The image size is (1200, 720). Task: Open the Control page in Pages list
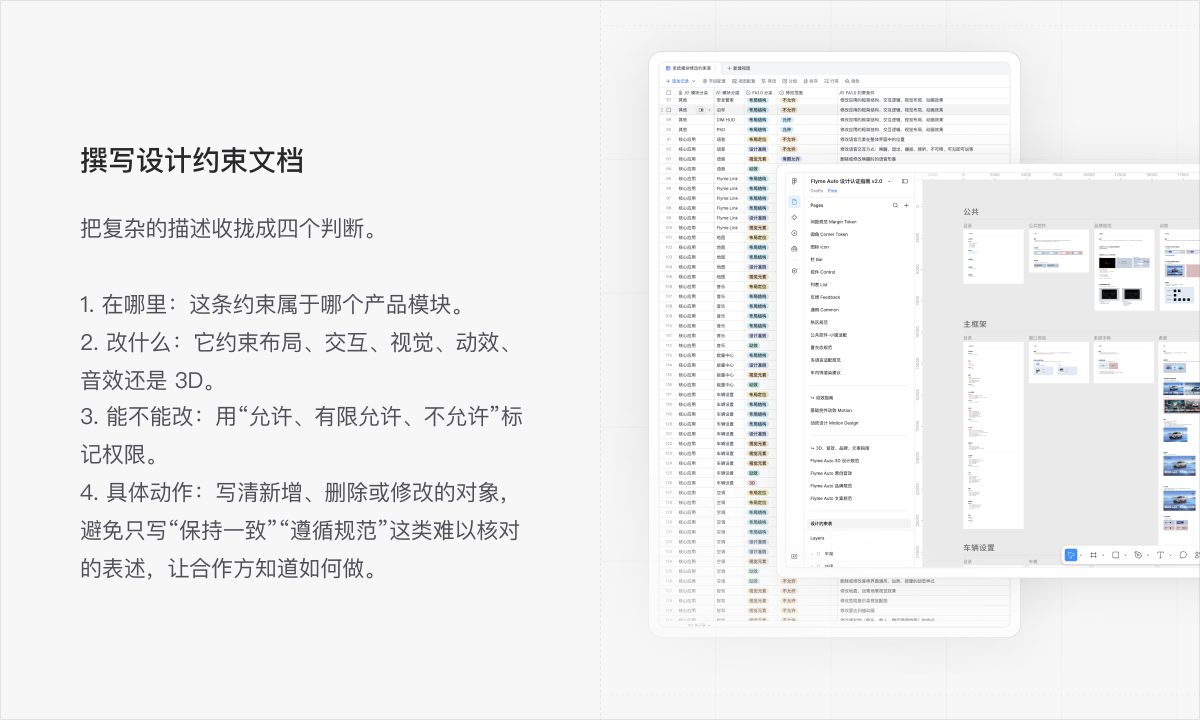[x=823, y=272]
